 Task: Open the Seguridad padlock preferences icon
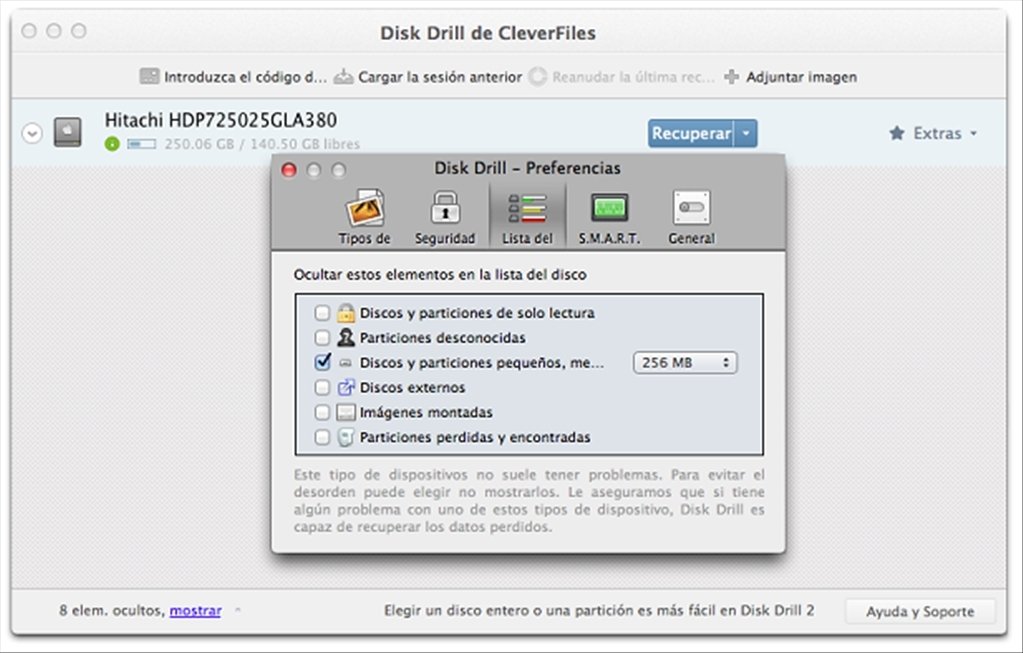tap(445, 207)
